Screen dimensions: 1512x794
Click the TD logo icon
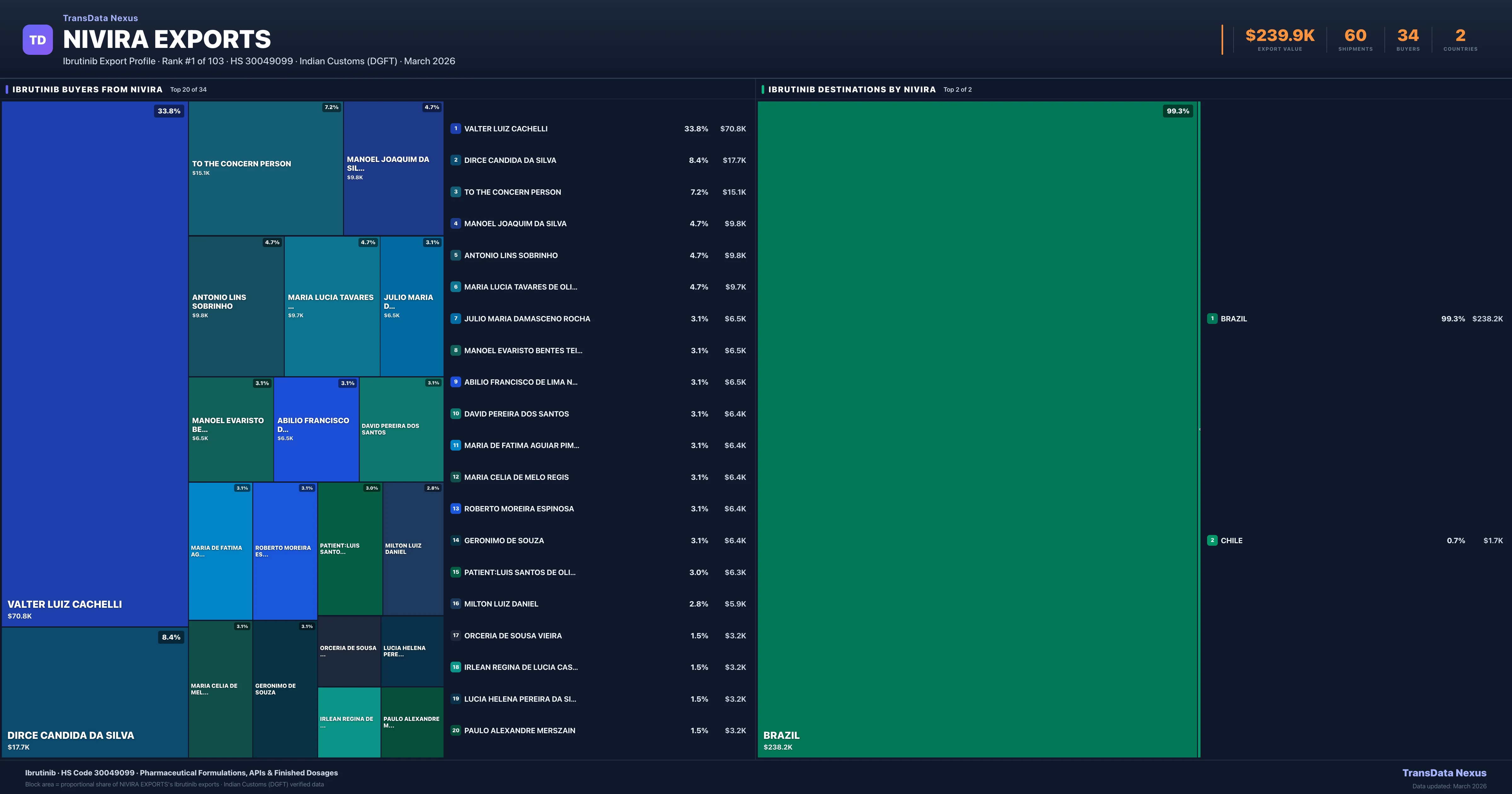[37, 39]
